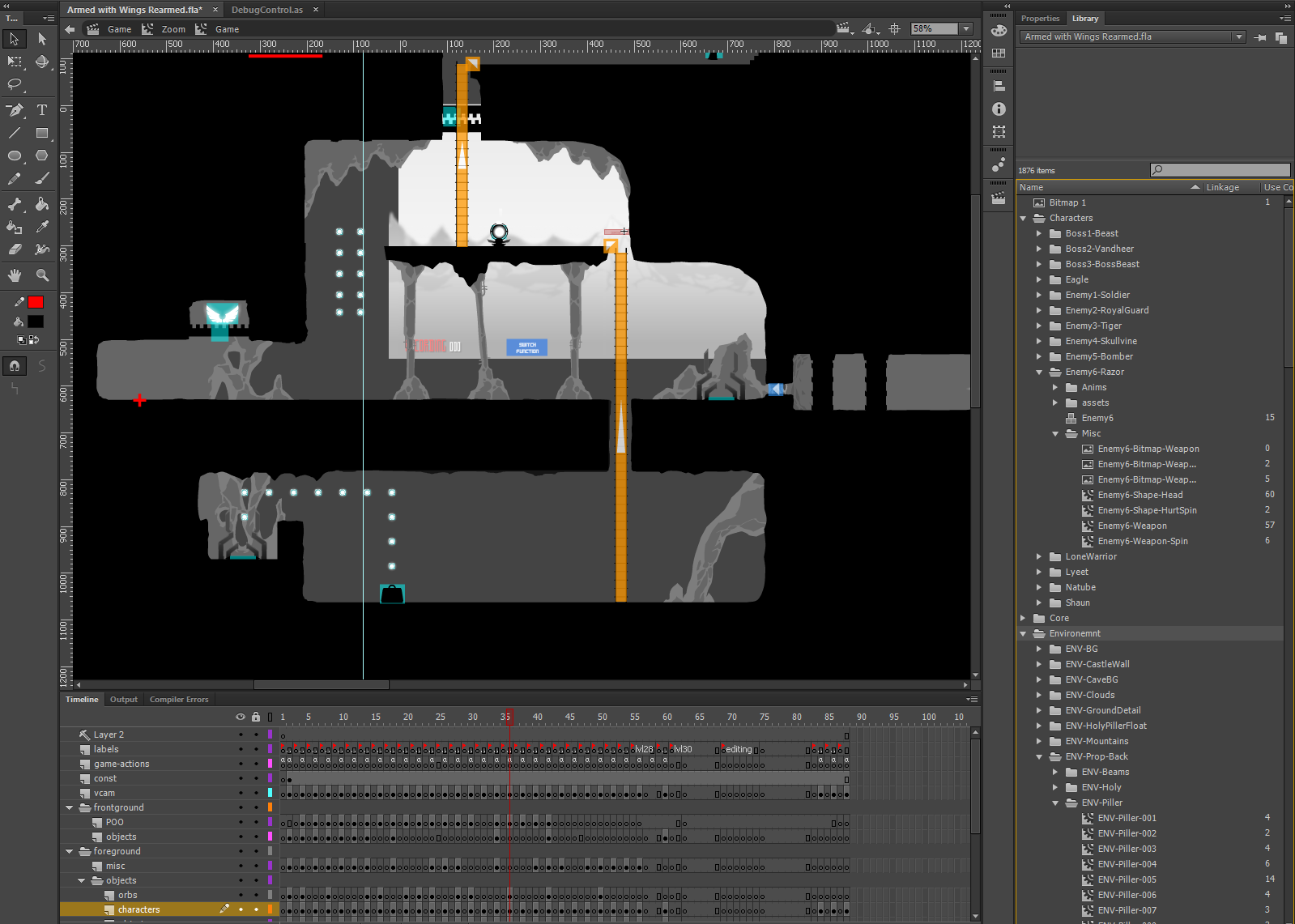Screen dimensions: 1295x924
Task: Activate the Paint Bucket tool
Action: pyautogui.click(x=42, y=204)
